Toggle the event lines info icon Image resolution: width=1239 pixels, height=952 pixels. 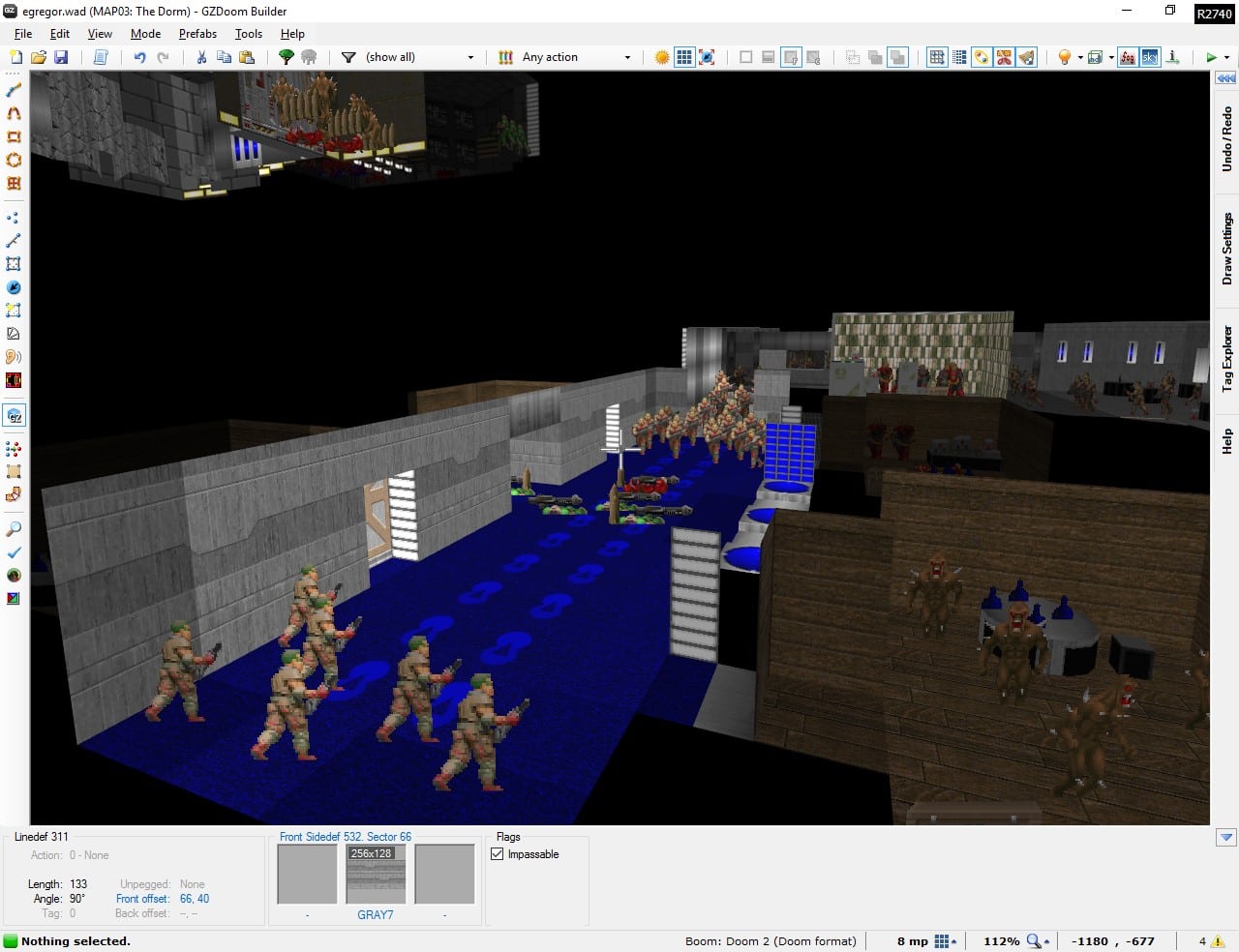tap(1172, 57)
